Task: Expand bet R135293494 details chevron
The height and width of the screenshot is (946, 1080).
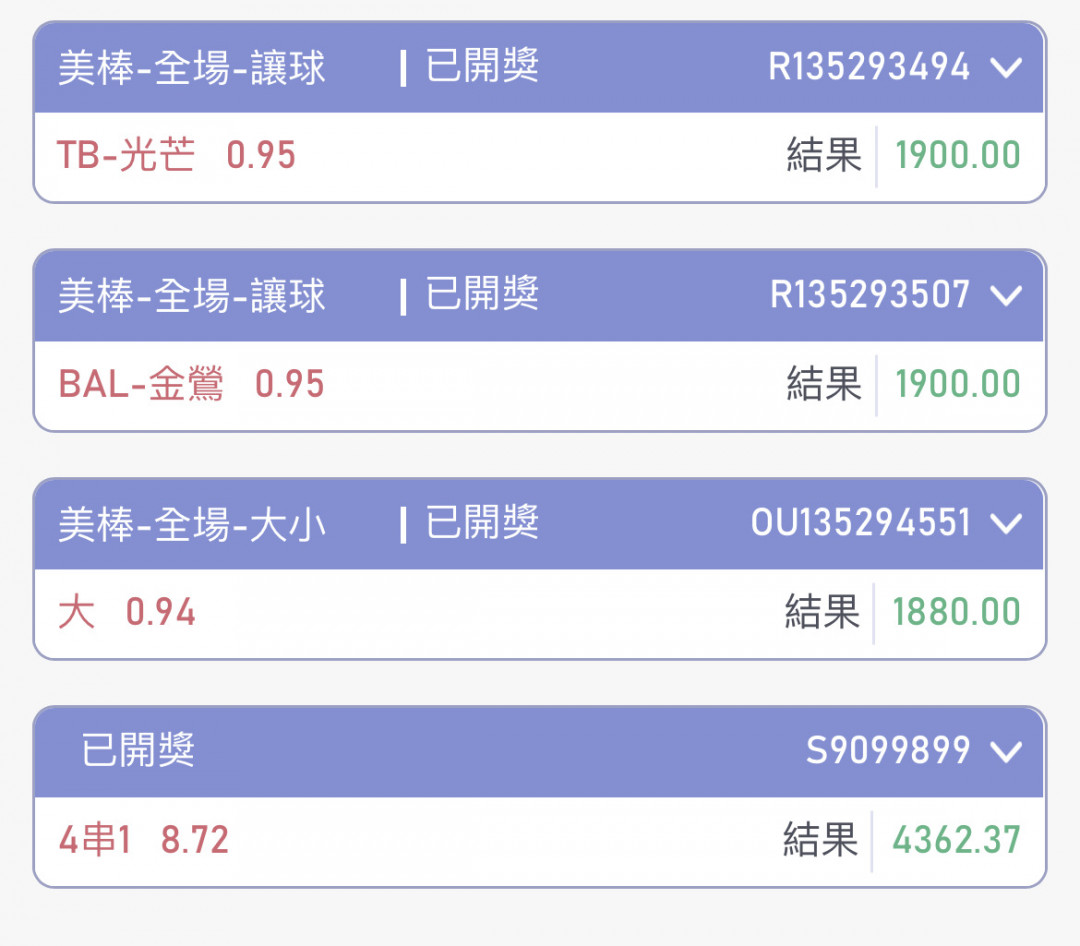Action: (1005, 68)
